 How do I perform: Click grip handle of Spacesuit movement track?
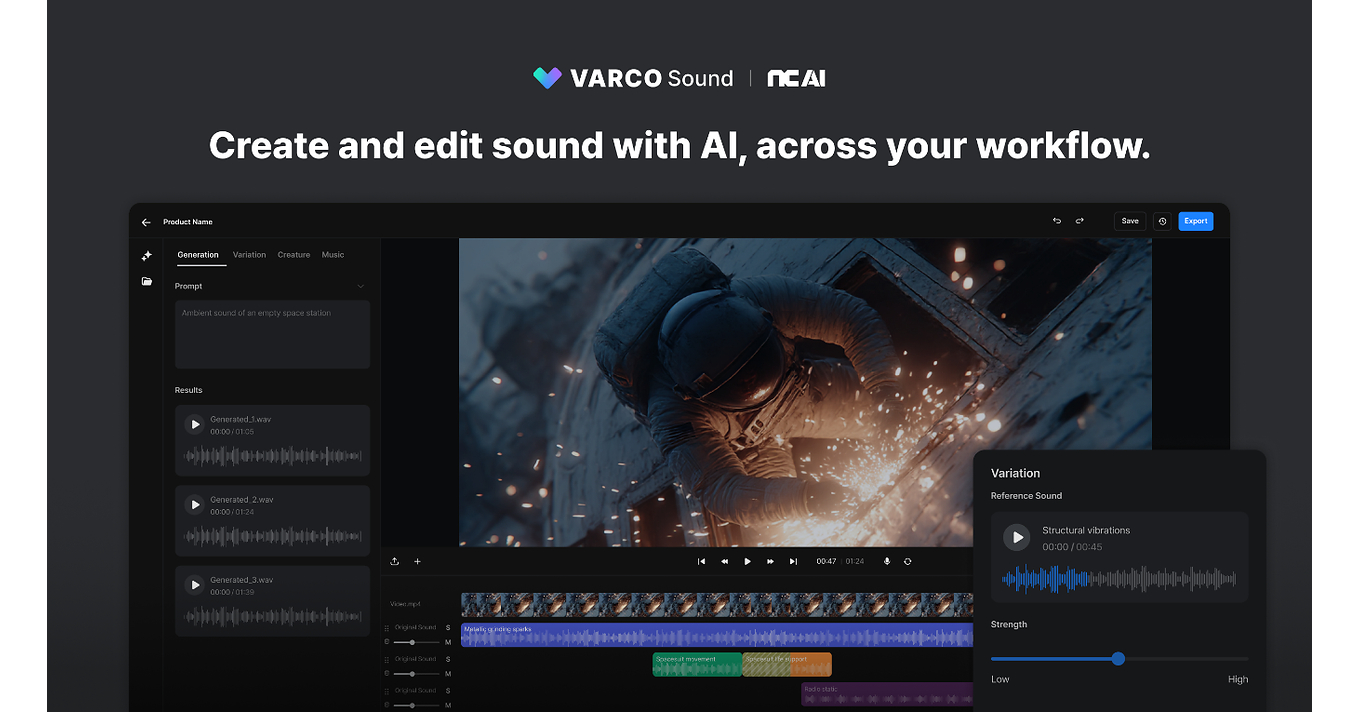click(x=387, y=660)
